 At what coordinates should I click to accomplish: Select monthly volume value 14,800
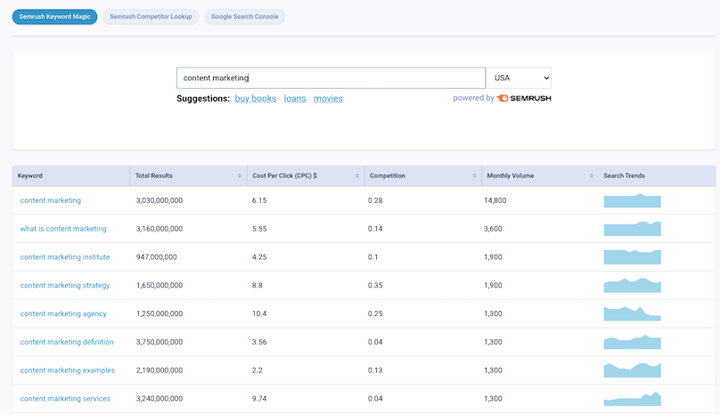pyautogui.click(x=495, y=201)
